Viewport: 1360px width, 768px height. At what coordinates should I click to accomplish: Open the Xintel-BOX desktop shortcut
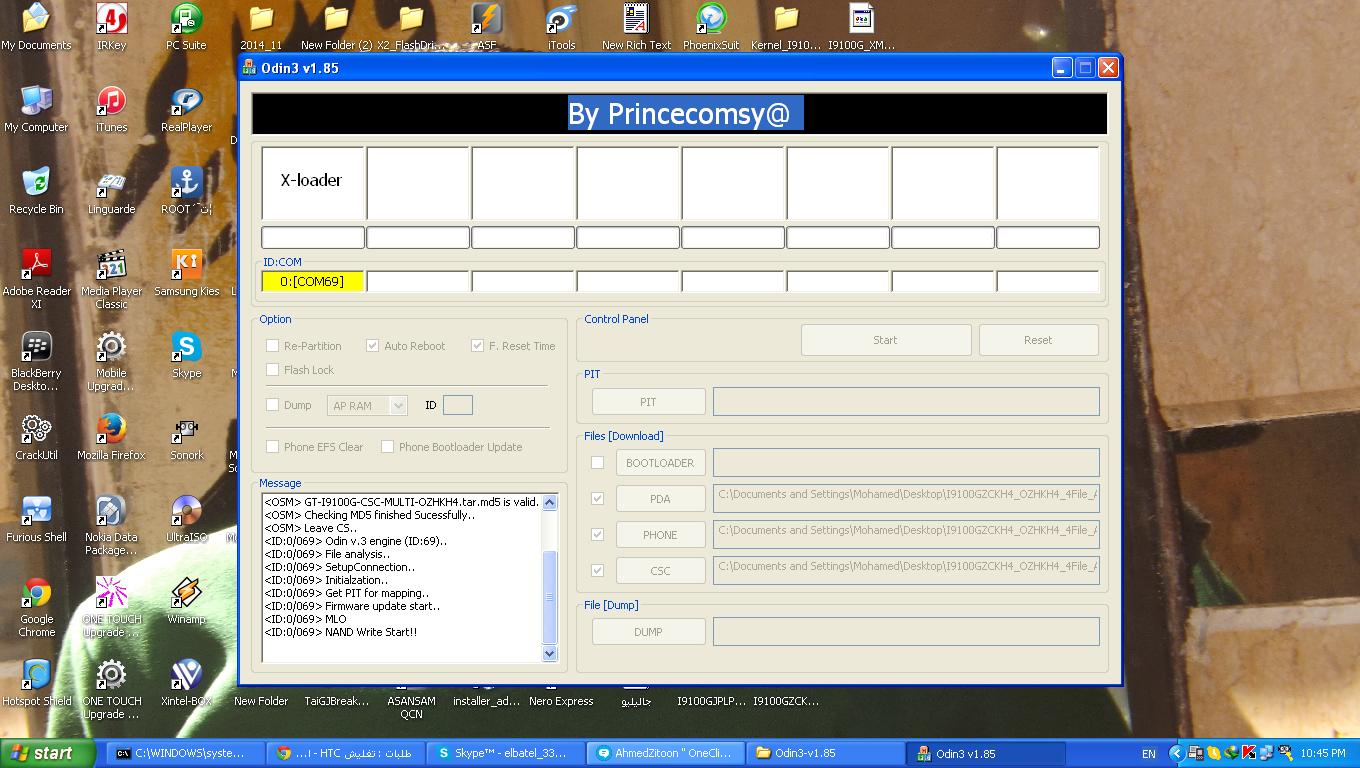[x=186, y=683]
